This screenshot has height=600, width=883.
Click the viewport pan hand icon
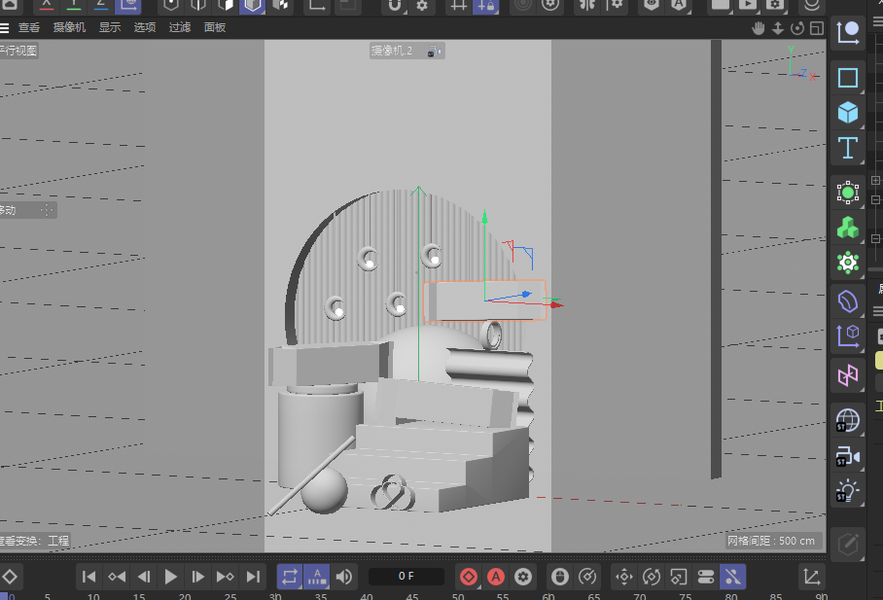click(x=758, y=28)
